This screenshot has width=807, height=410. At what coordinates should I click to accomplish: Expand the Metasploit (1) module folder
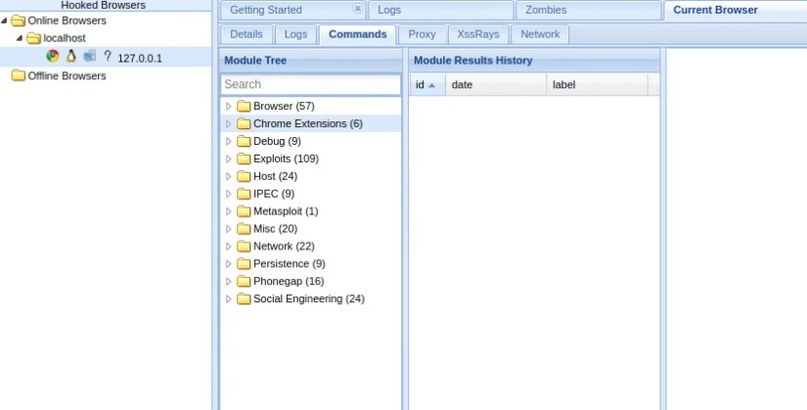[x=229, y=211]
